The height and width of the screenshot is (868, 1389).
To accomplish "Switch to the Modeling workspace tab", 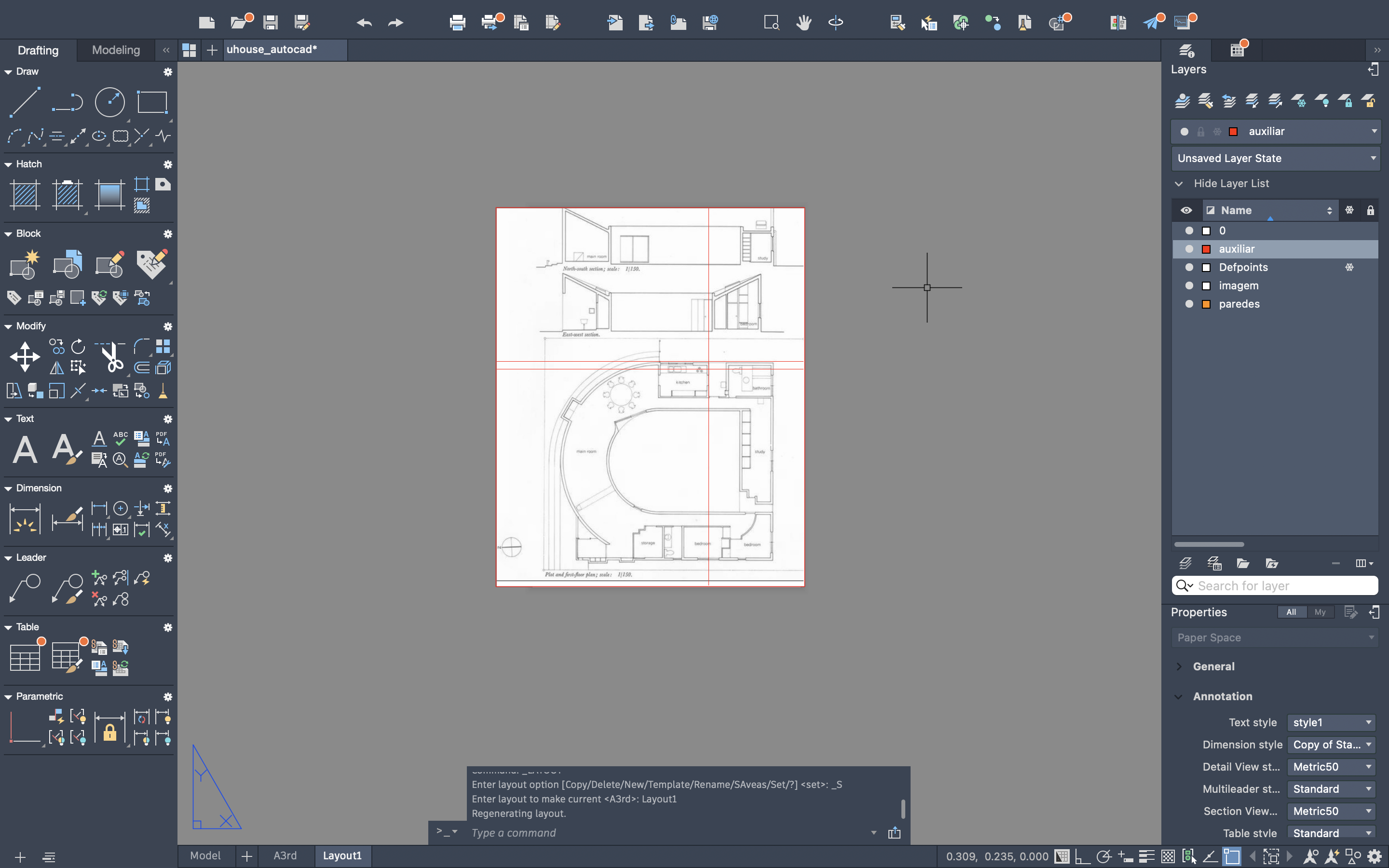I will click(x=115, y=50).
